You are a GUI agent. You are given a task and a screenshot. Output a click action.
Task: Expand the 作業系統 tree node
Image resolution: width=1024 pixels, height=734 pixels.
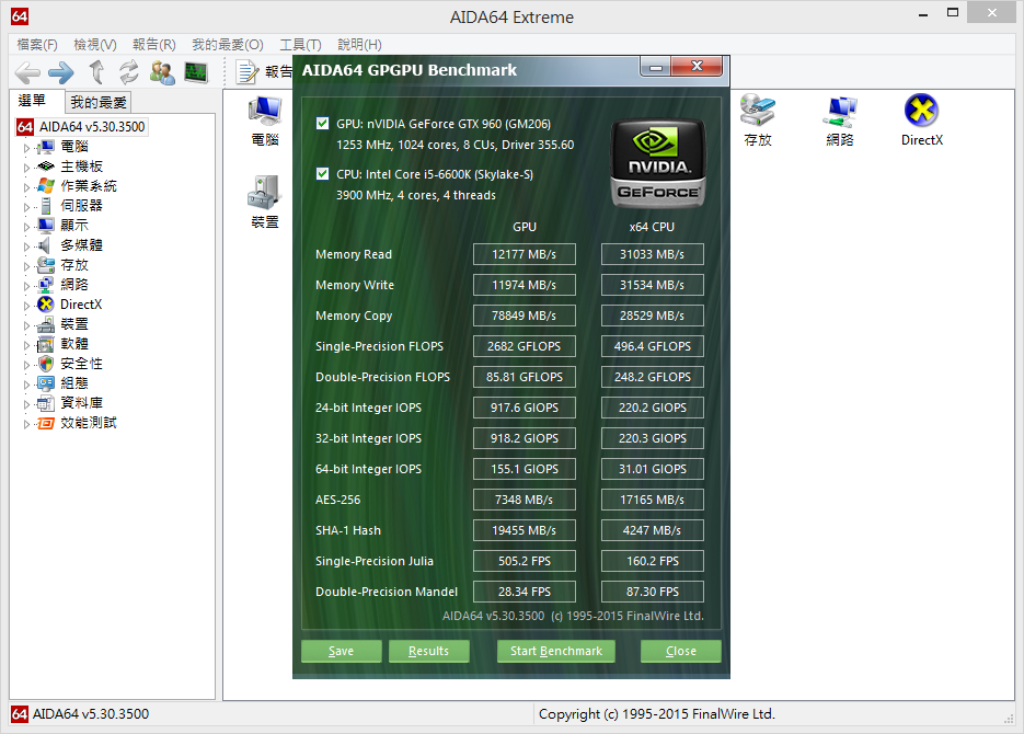tap(27, 187)
